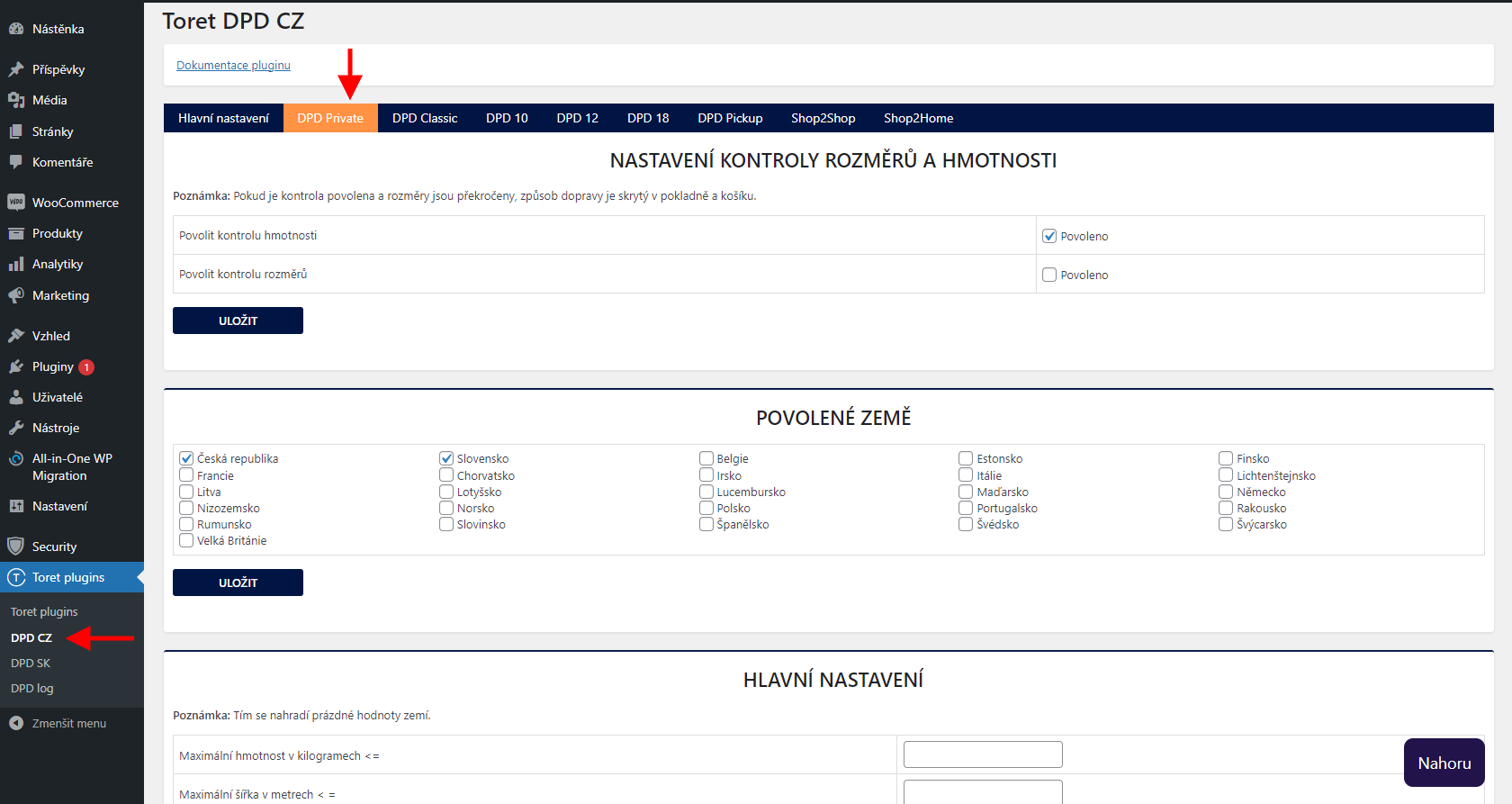Switch to the Shop2Shop tab
Viewport: 1512px width, 804px height.
823,118
